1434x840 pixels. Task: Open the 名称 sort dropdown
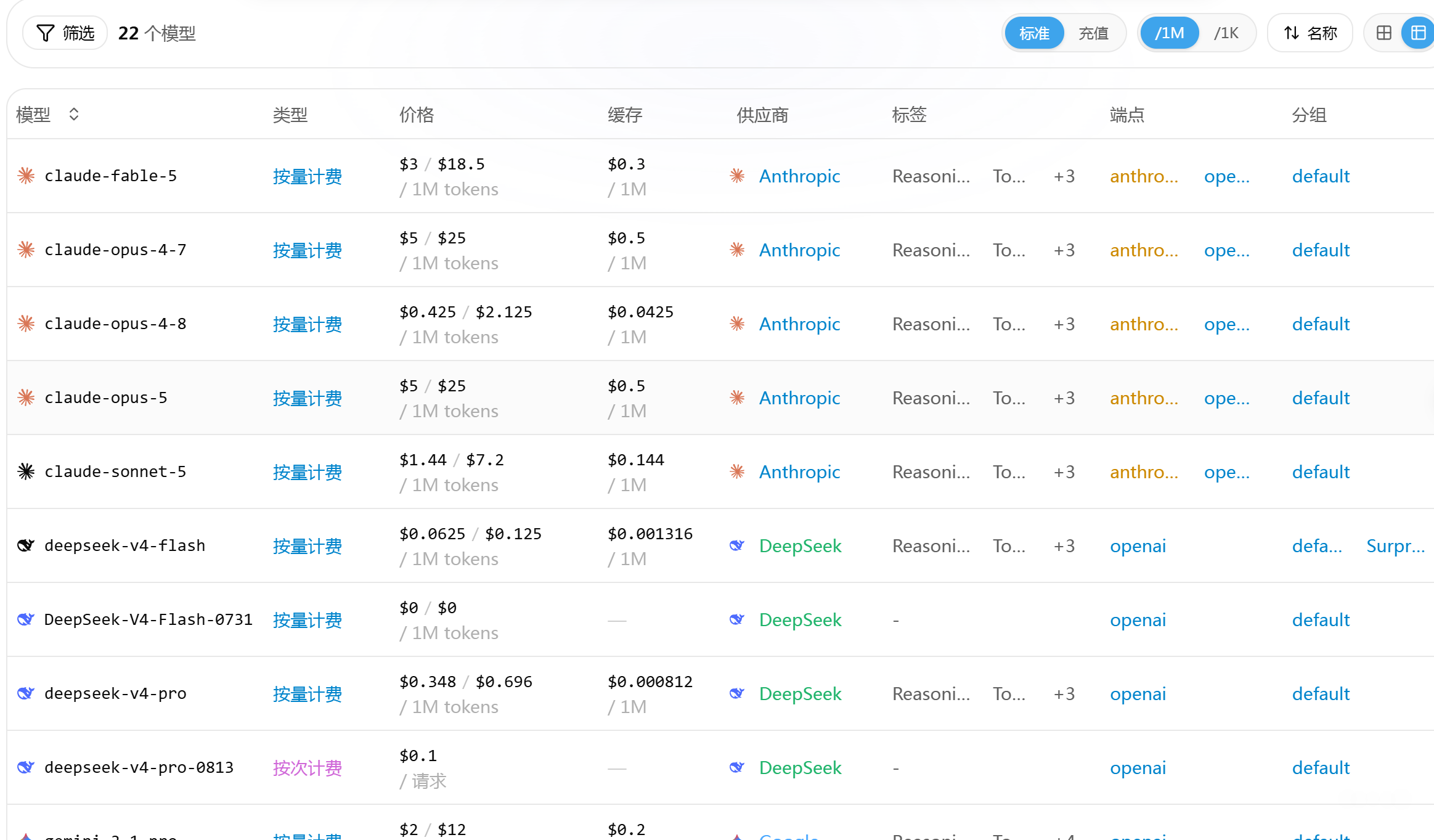pos(1310,33)
